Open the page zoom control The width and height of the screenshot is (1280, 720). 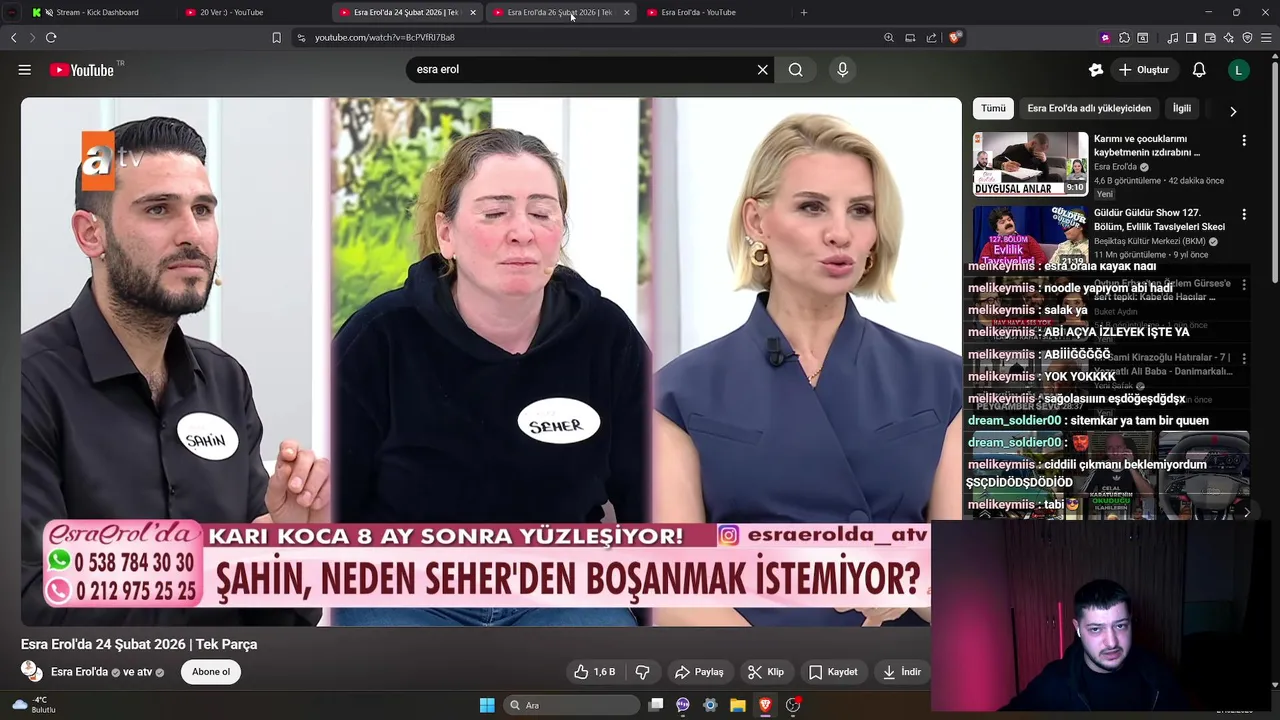tap(889, 38)
